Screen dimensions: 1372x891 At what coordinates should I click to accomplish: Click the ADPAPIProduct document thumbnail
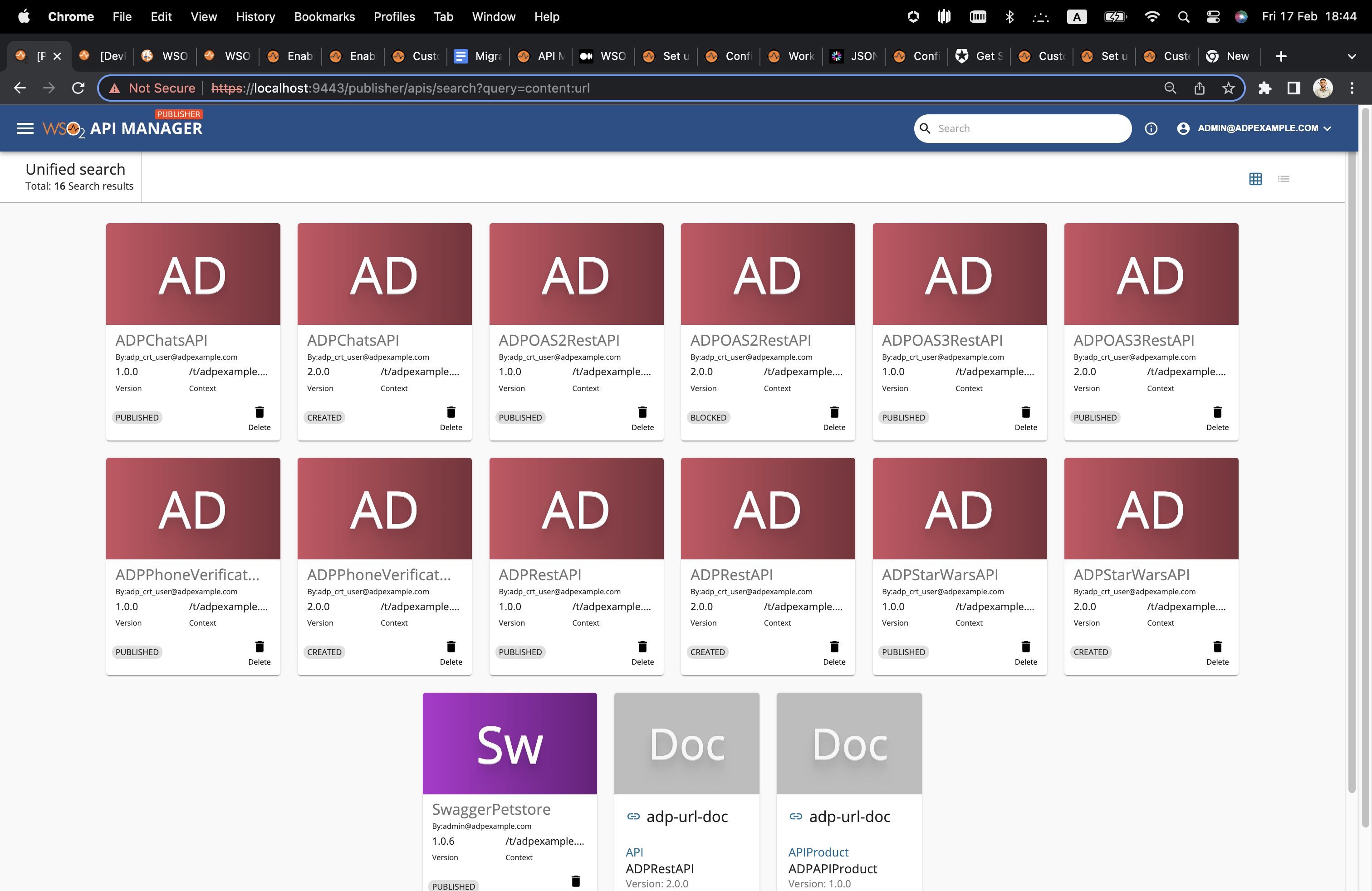[x=848, y=743]
